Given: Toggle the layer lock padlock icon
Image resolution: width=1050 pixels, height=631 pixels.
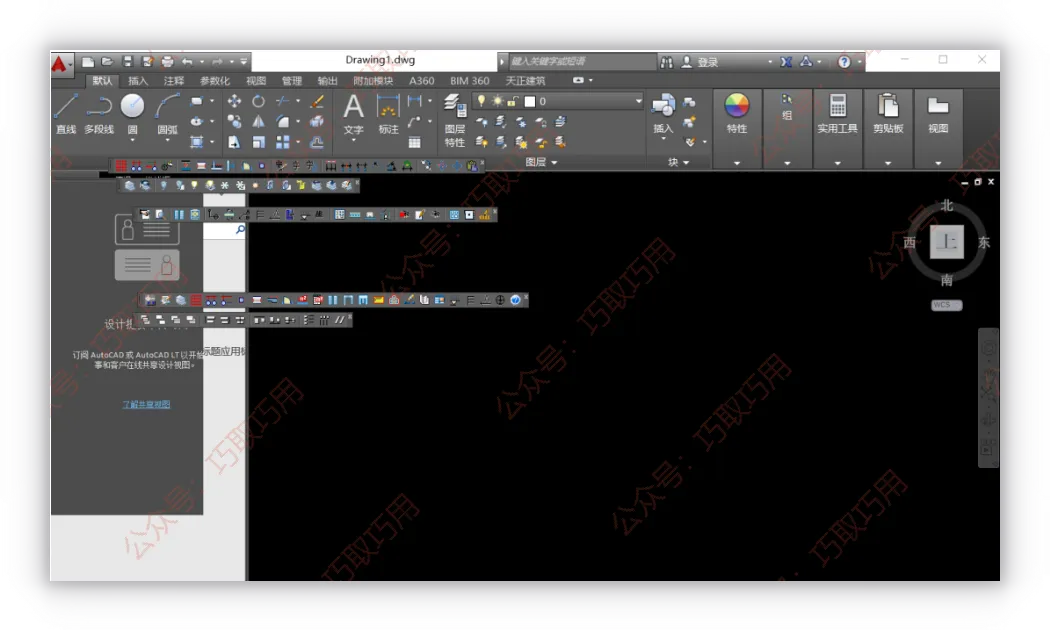Looking at the screenshot, I should 512,101.
